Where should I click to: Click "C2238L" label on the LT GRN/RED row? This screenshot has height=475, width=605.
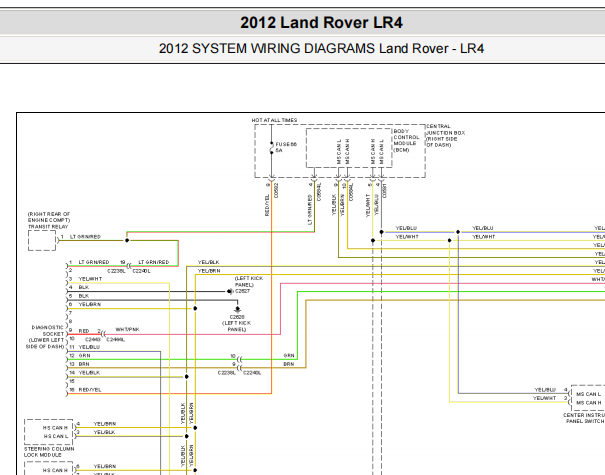117,271
